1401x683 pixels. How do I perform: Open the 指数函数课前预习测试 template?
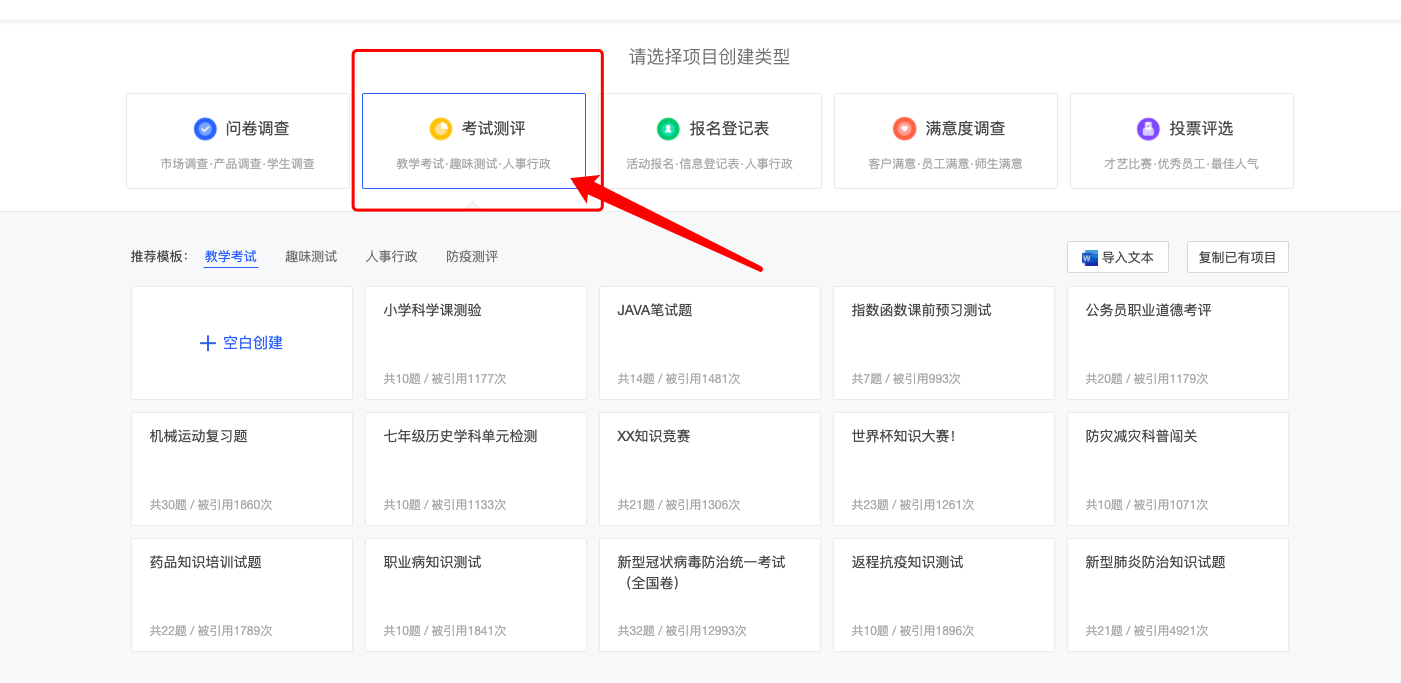click(x=944, y=343)
